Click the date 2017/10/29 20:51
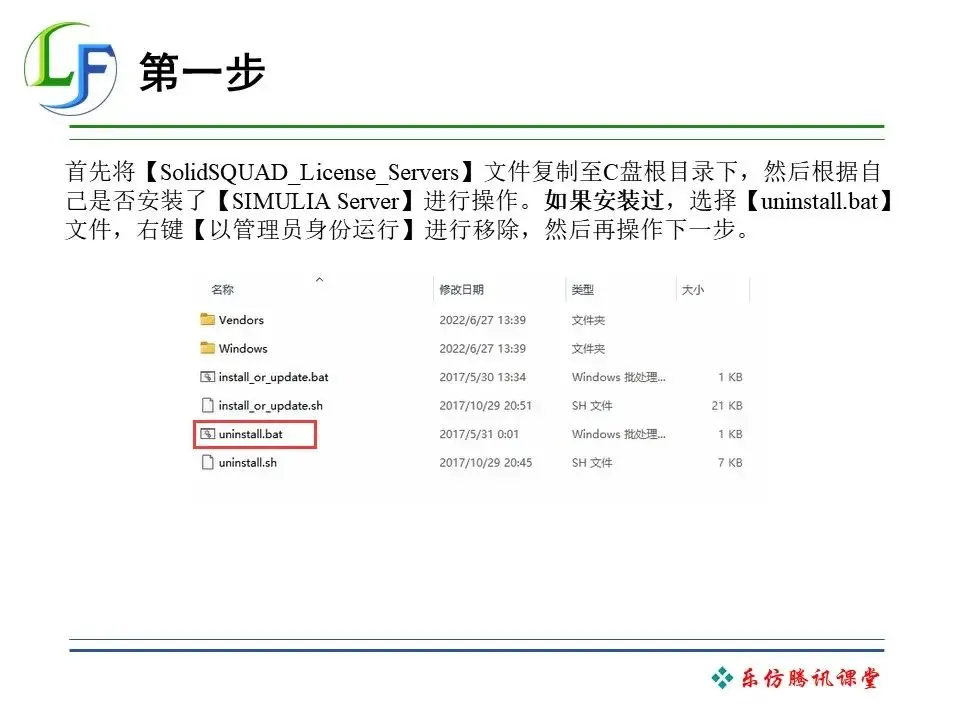960x720 pixels. (486, 405)
